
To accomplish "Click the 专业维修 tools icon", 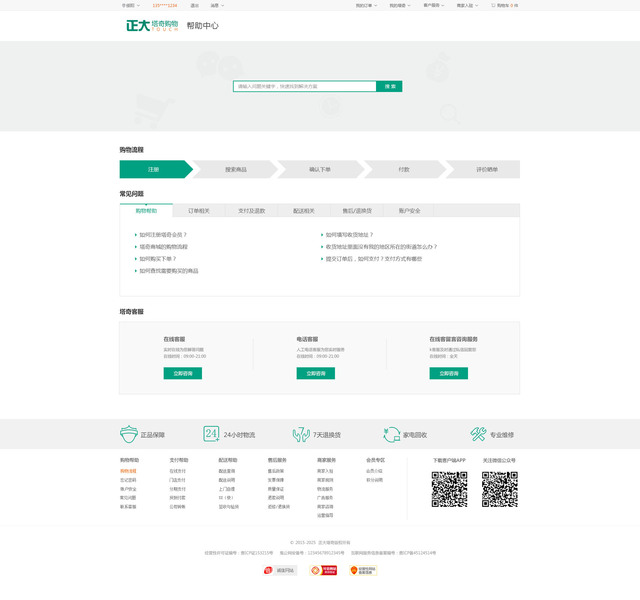I will click(478, 434).
